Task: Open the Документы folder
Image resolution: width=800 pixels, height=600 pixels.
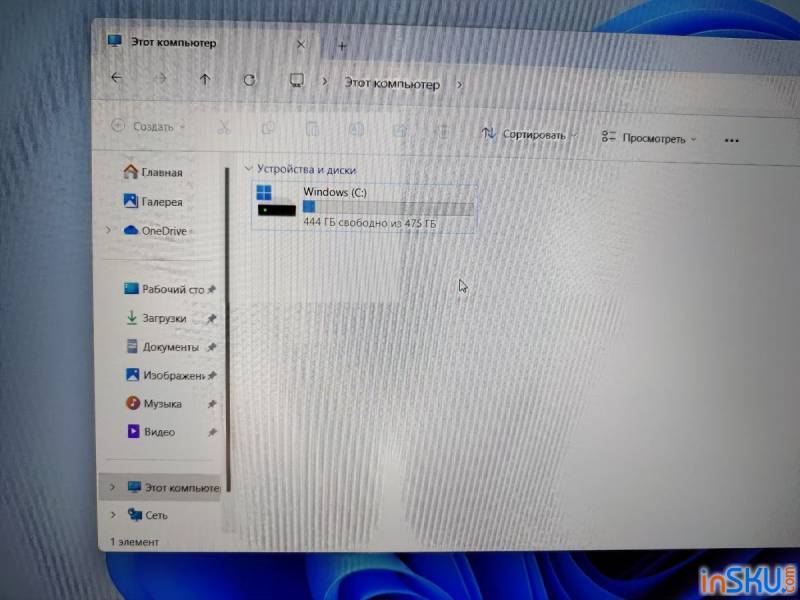Action: click(x=162, y=347)
